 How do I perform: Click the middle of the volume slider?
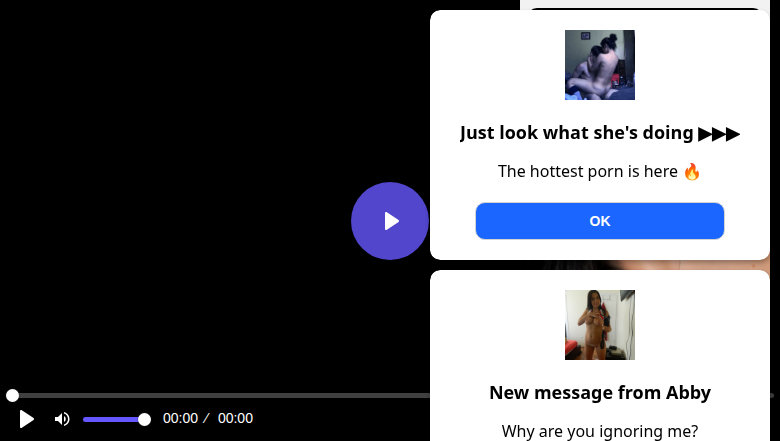113,419
